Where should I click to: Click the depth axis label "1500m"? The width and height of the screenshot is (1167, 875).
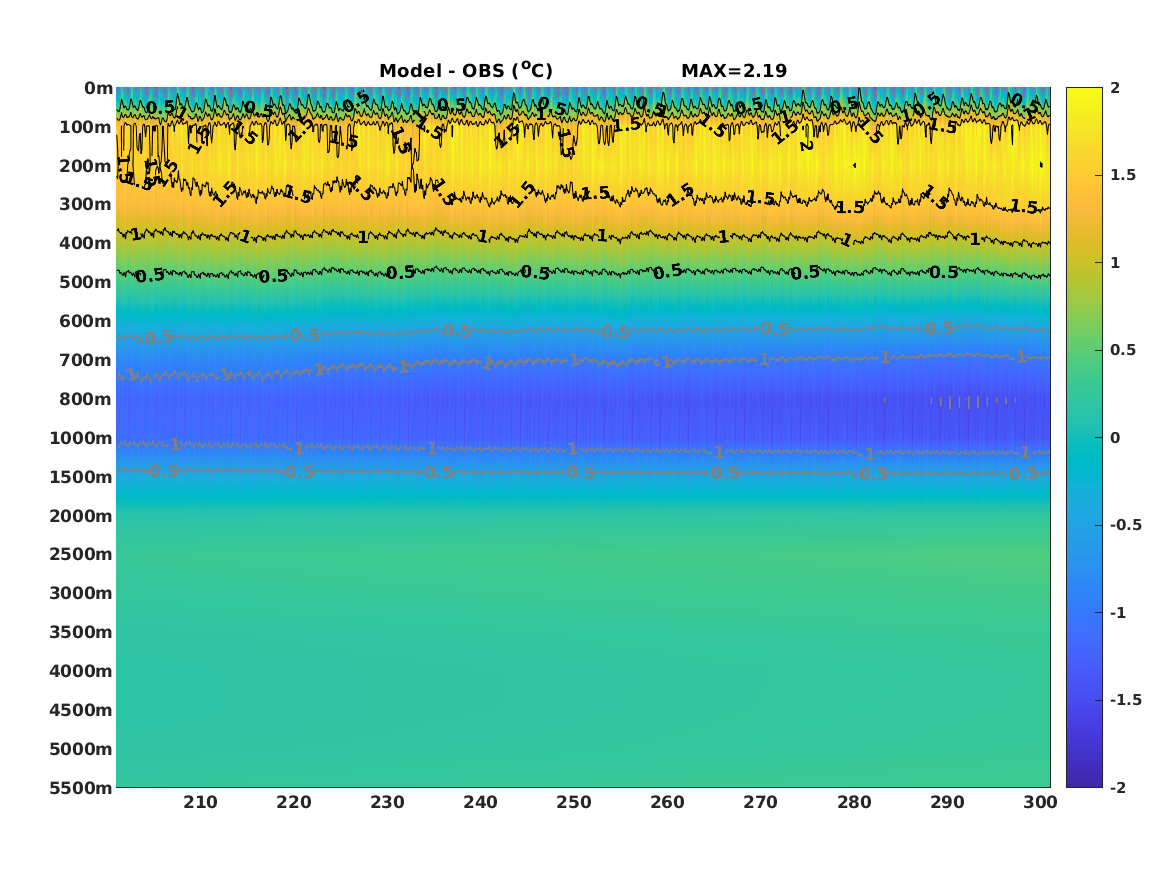pyautogui.click(x=81, y=477)
